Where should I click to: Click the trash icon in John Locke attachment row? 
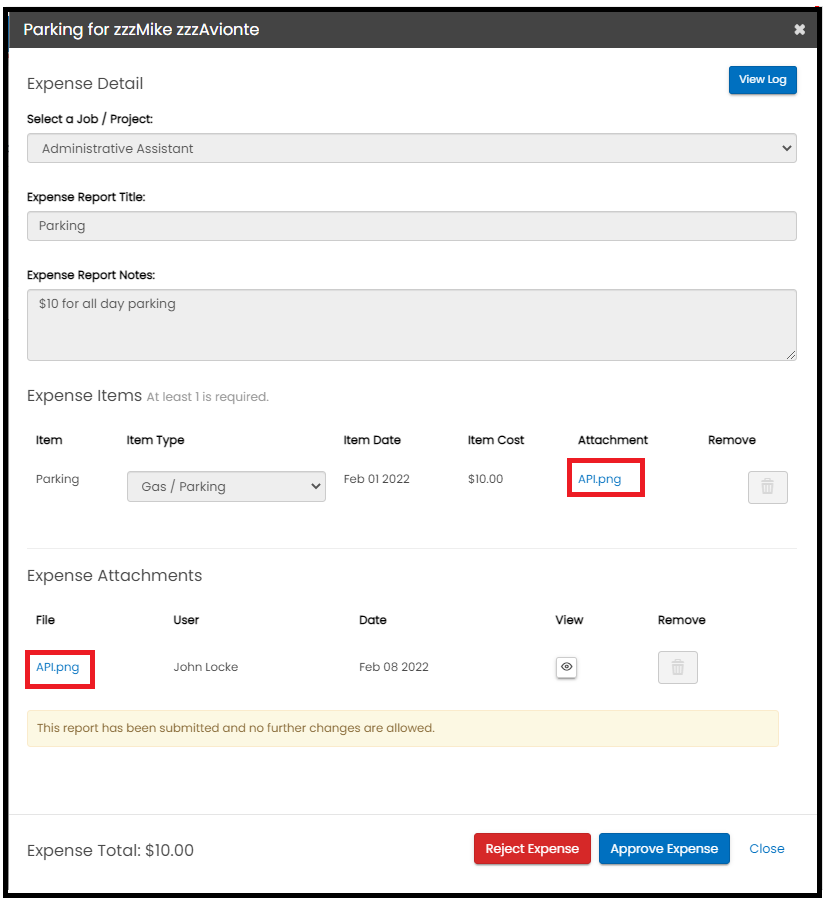(x=678, y=667)
